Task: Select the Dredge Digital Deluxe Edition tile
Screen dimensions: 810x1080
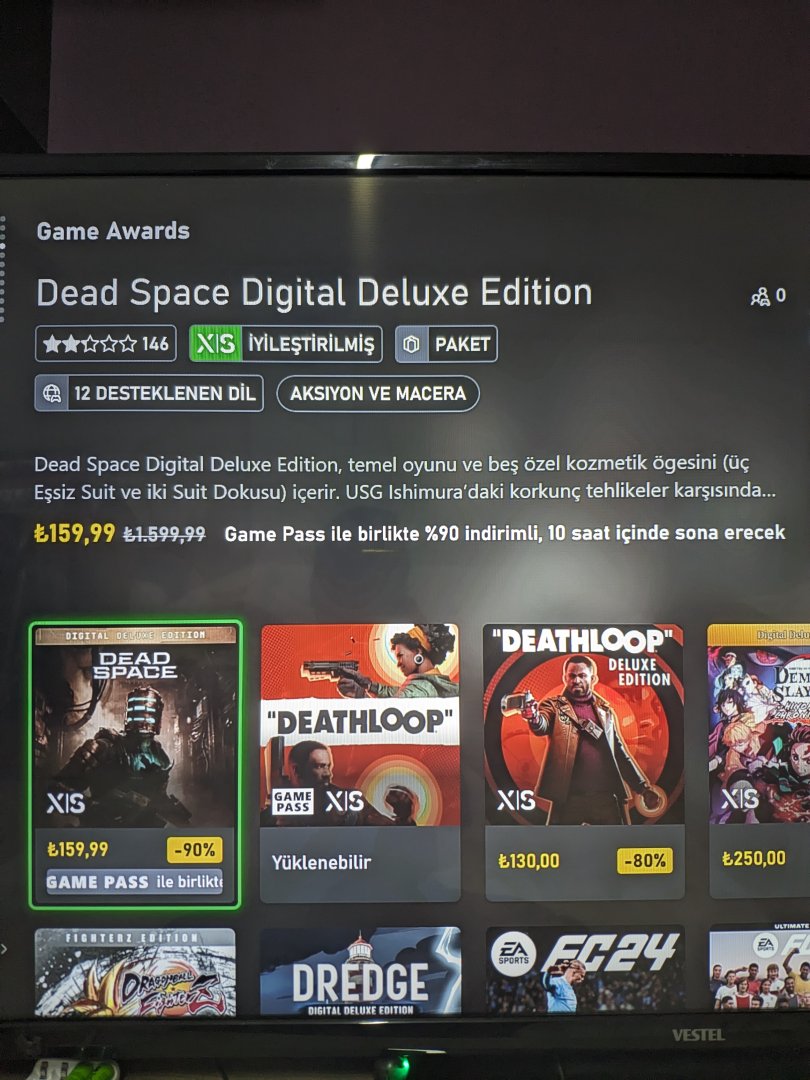Action: 360,971
